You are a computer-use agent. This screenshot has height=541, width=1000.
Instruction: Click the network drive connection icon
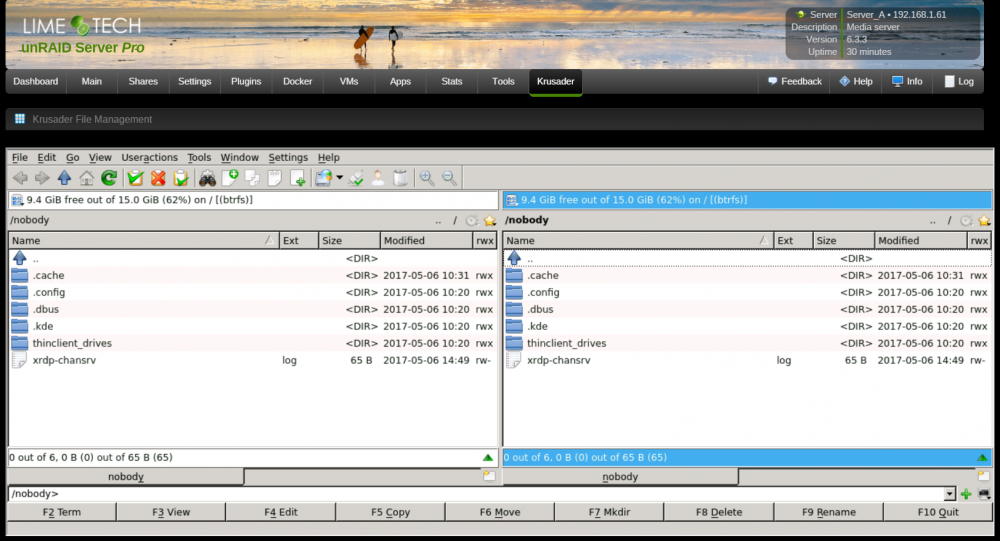pyautogui.click(x=324, y=178)
